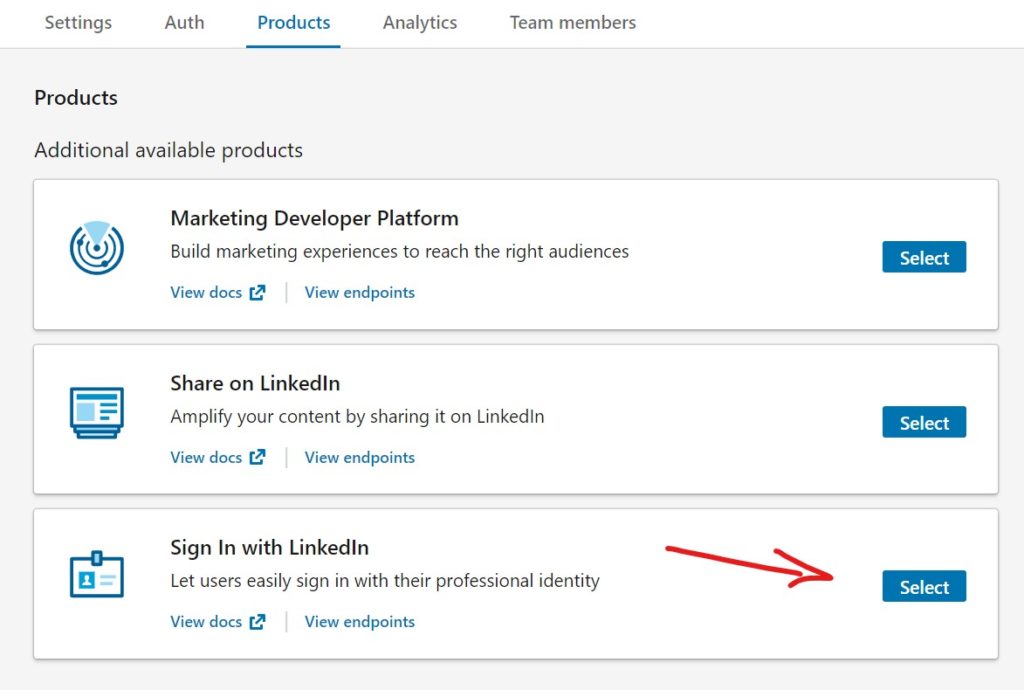
Task: View endpoints for Share on LinkedIn
Action: 360,458
